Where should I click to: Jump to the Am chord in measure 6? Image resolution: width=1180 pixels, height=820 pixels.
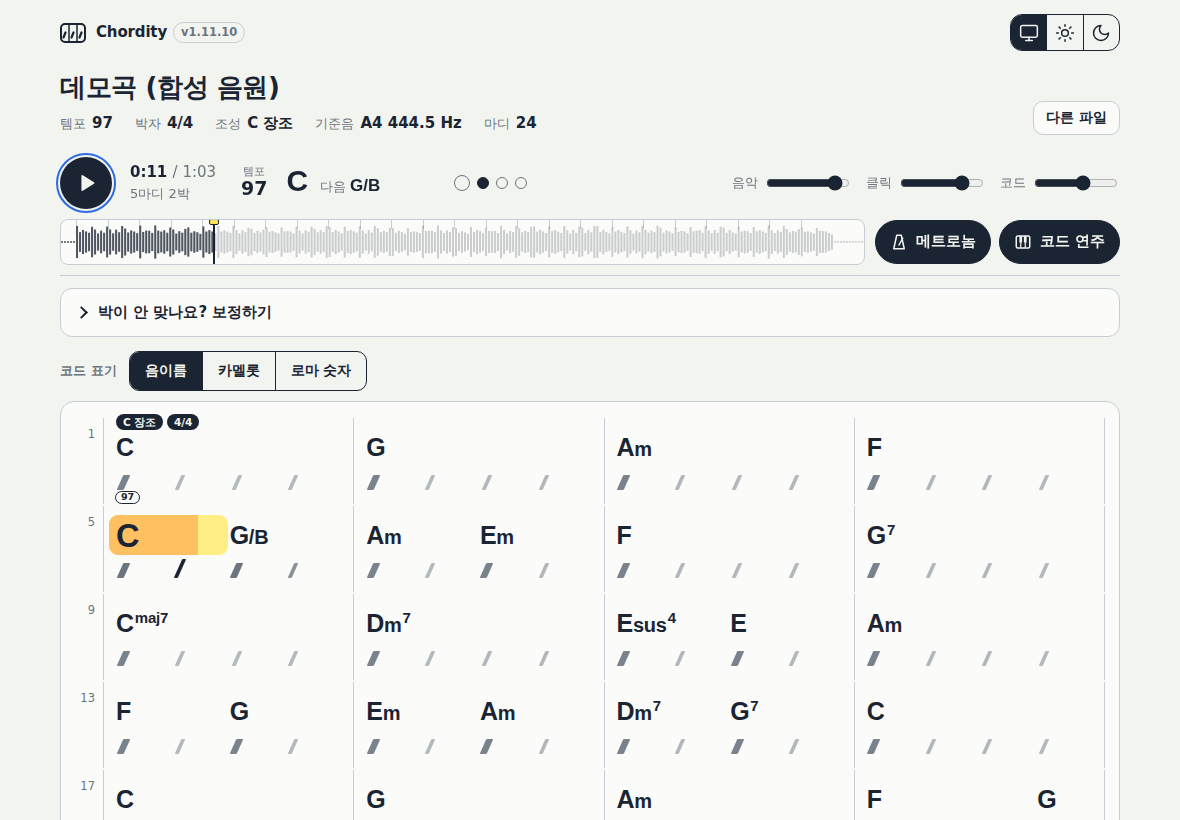click(384, 536)
